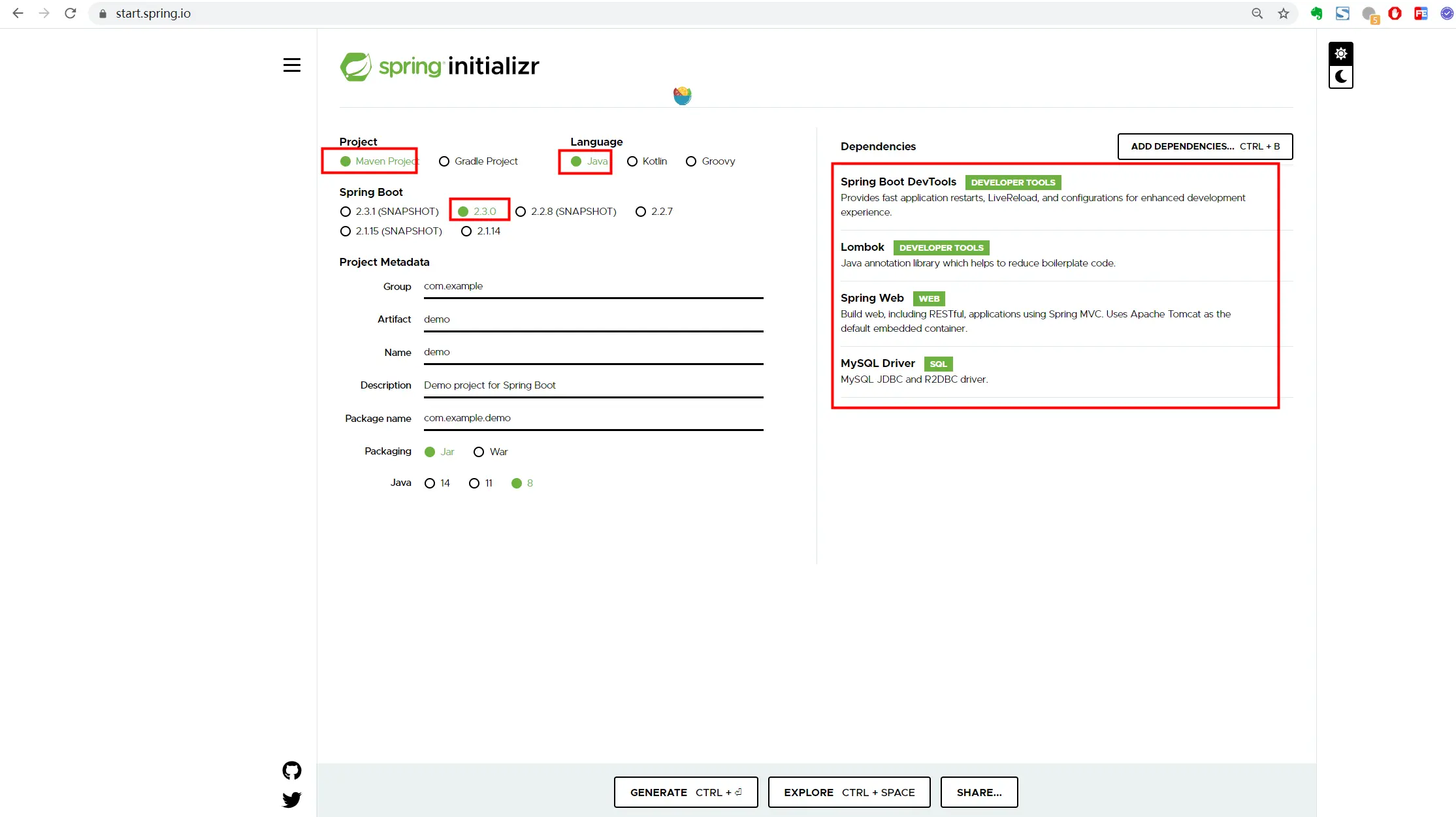The image size is (1456, 817).
Task: Click the browser zoom magnifier icon
Action: 1257,13
